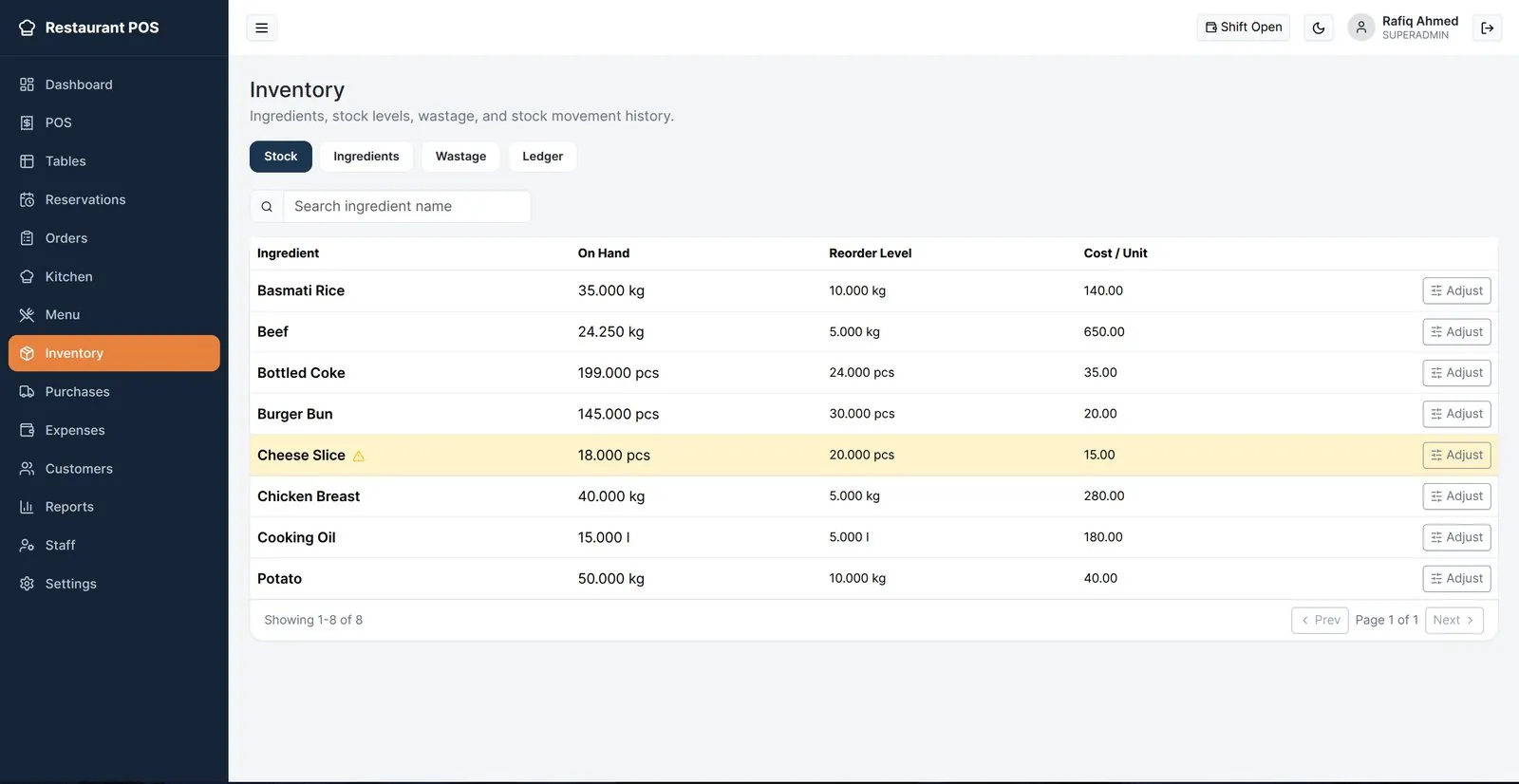The height and width of the screenshot is (784, 1519).
Task: Click the search magnifier icon
Action: click(267, 206)
